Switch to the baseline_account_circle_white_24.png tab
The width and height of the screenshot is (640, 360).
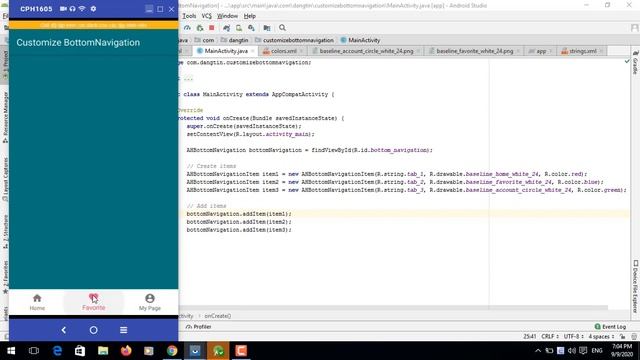366,51
